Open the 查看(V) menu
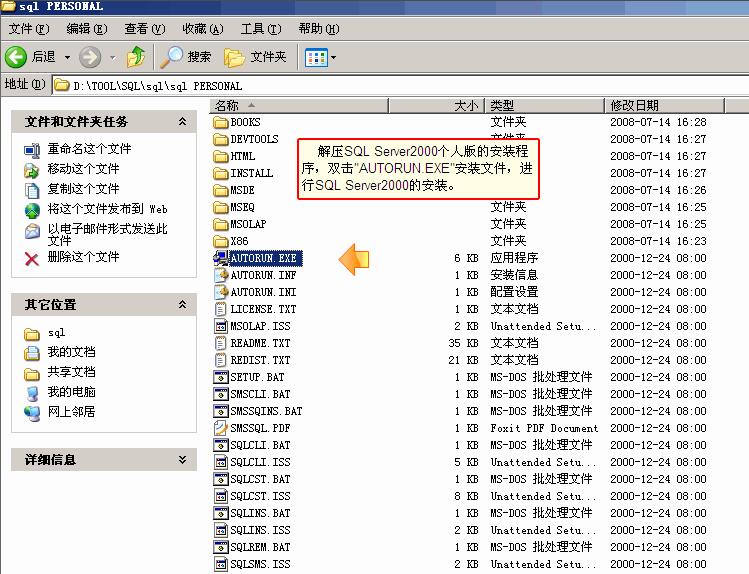Viewport: 749px width, 574px height. tap(145, 29)
